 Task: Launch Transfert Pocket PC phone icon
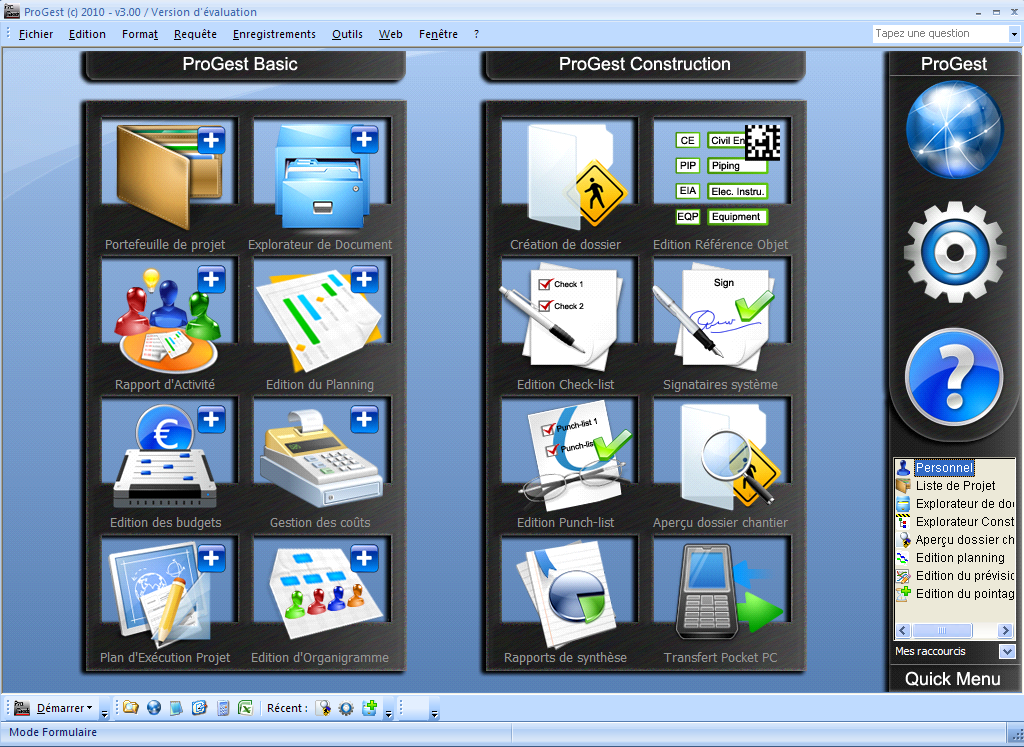[x=728, y=591]
